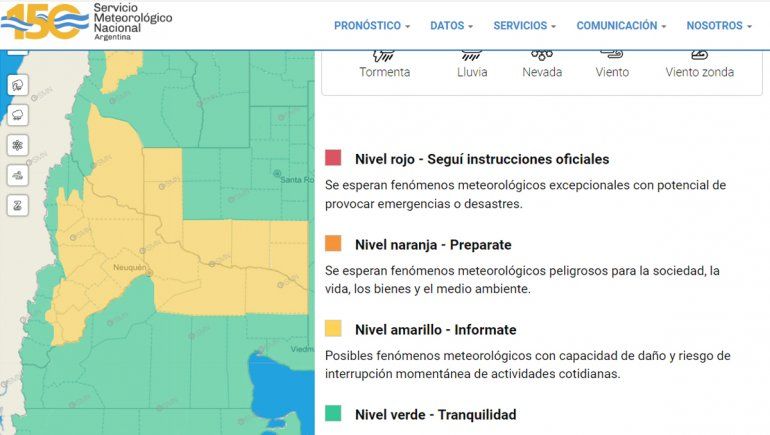Viewport: 770px width, 435px height.
Task: Select the storm filter in map sidebar
Action: [x=18, y=85]
